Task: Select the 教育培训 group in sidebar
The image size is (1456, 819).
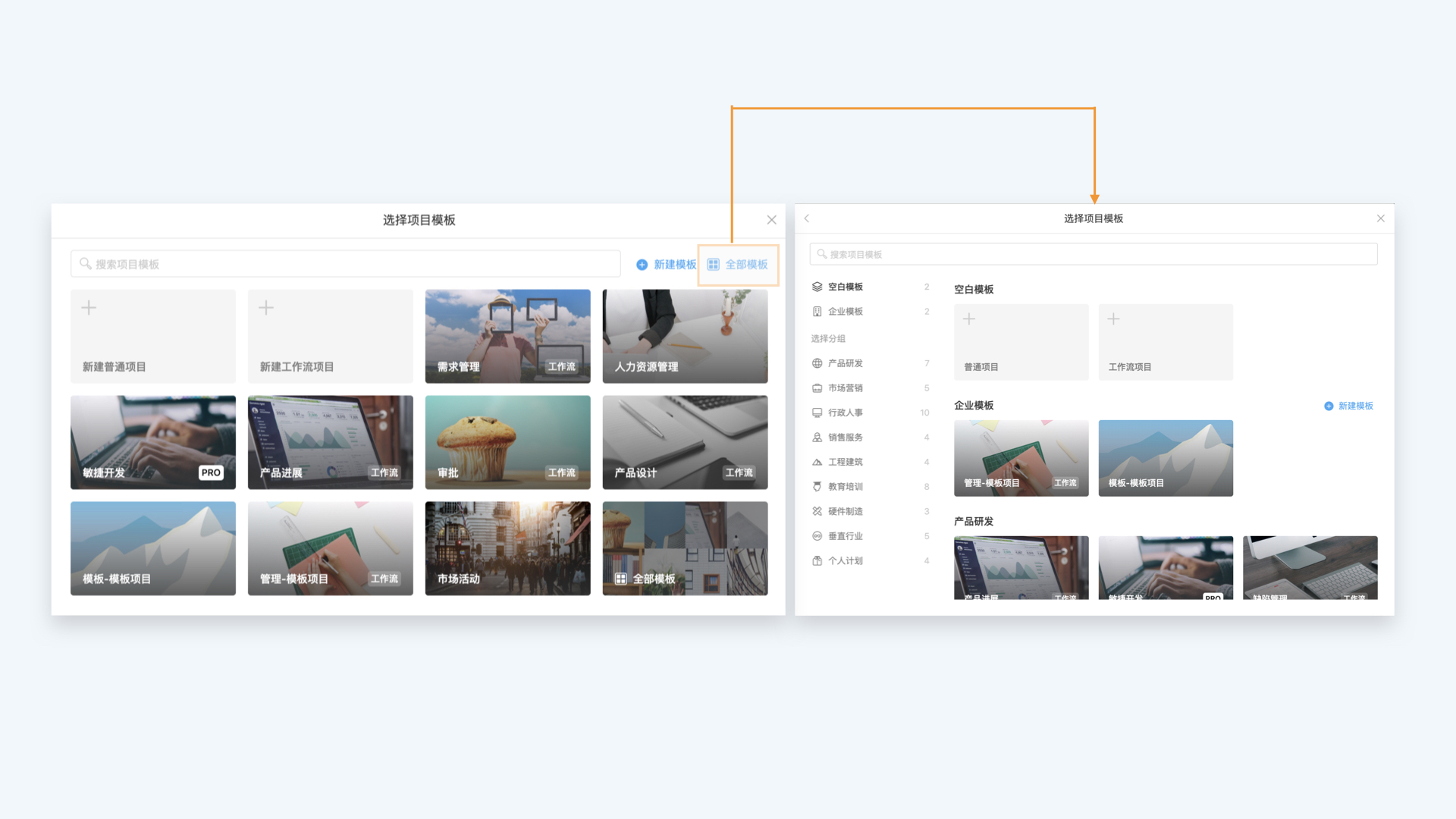Action: [871, 487]
